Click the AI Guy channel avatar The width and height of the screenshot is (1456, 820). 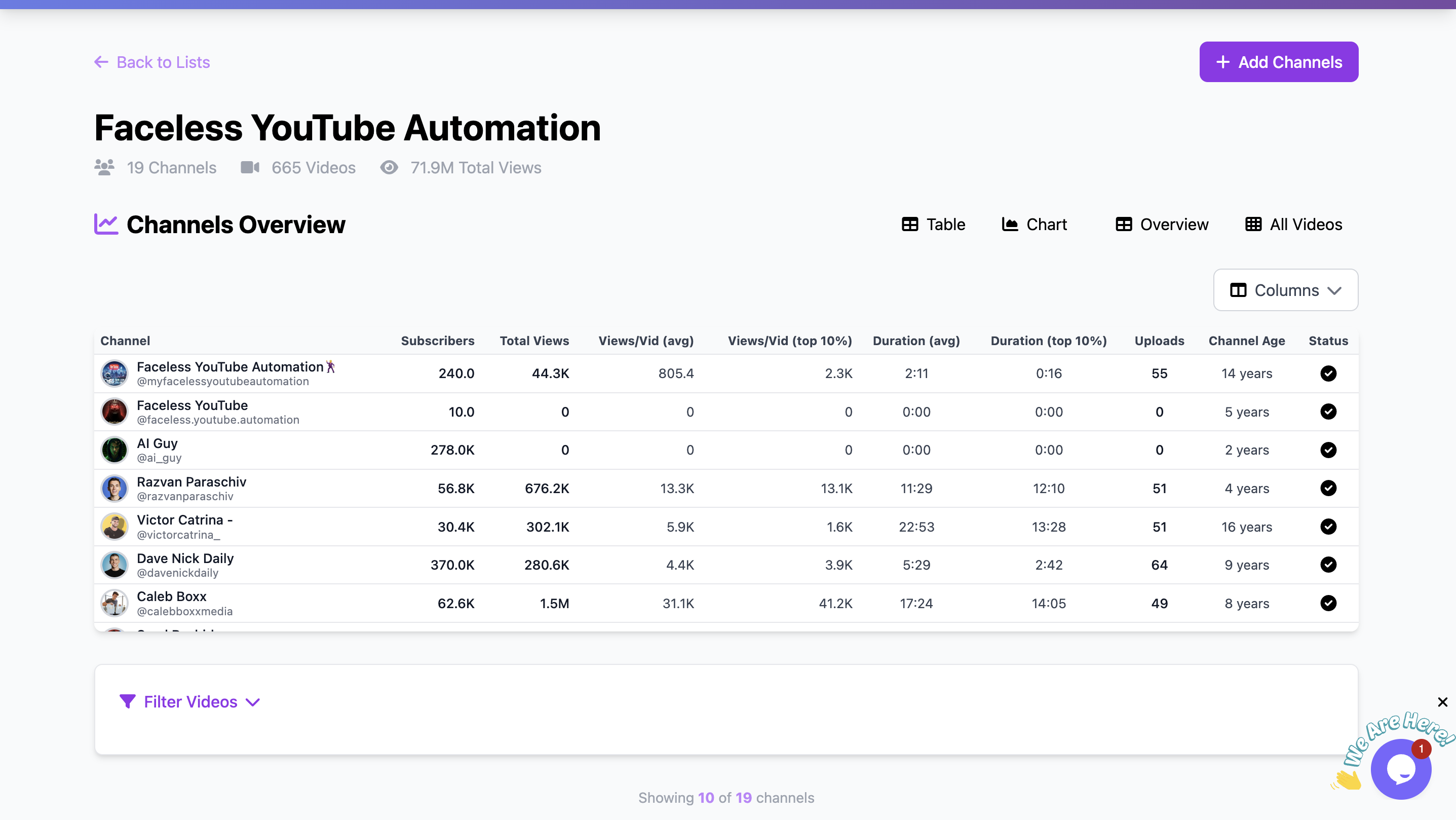coord(114,450)
